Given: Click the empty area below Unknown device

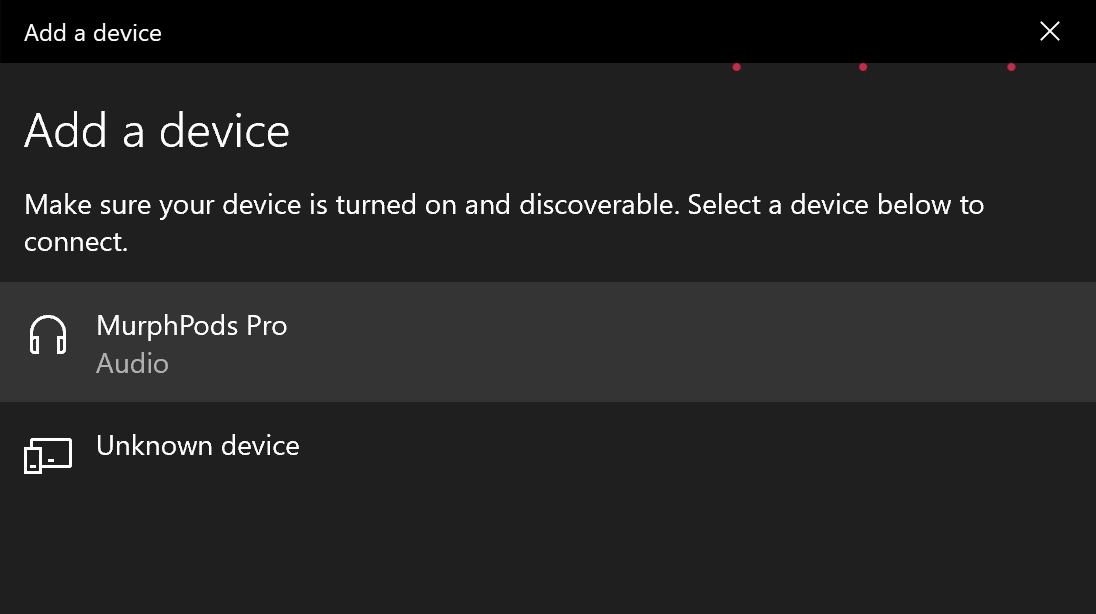Looking at the screenshot, I should pyautogui.click(x=548, y=560).
